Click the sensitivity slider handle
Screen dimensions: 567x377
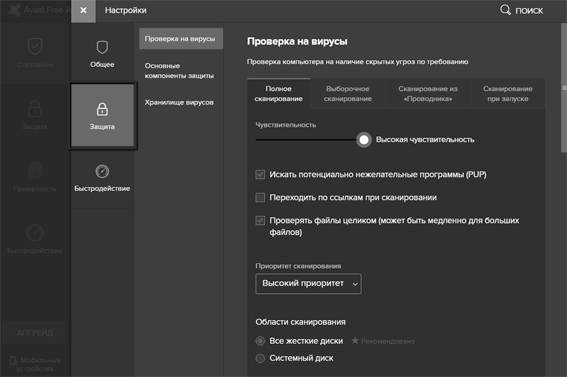(364, 140)
